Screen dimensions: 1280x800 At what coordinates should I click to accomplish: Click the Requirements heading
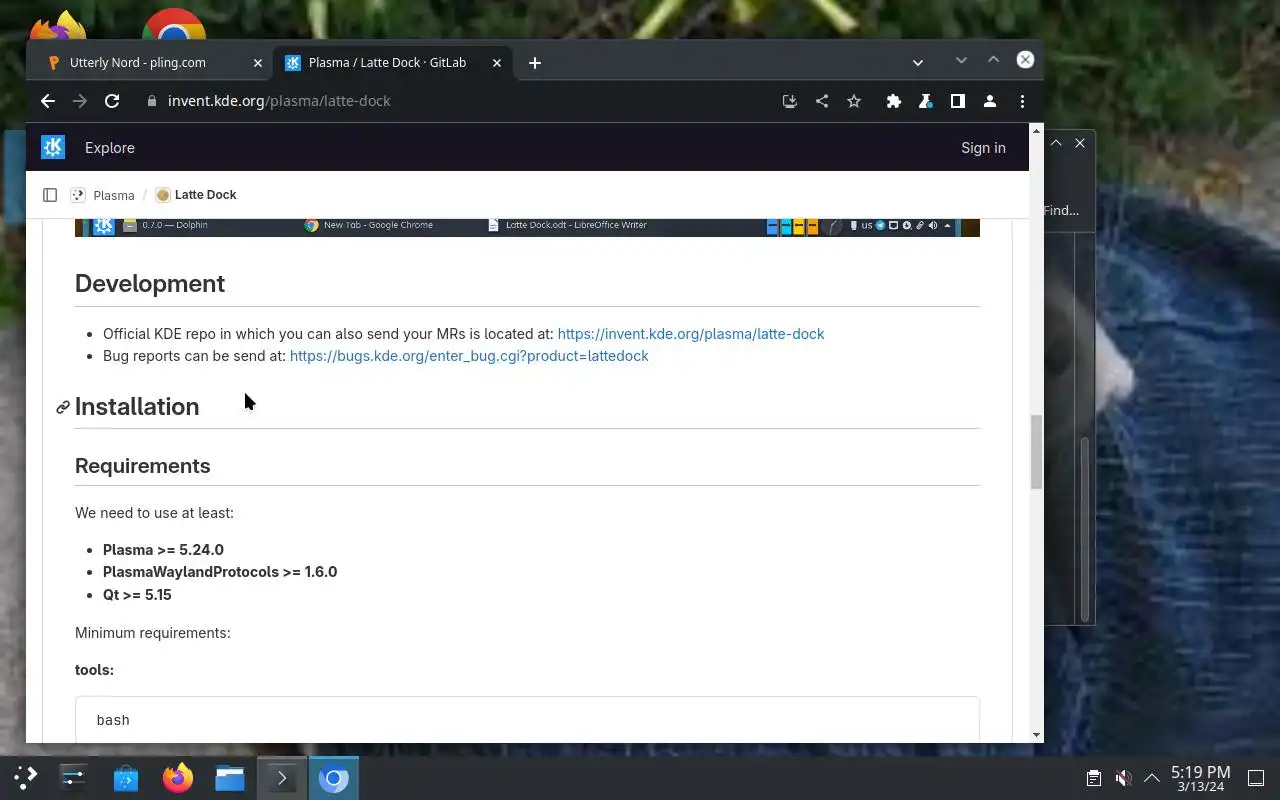point(142,466)
